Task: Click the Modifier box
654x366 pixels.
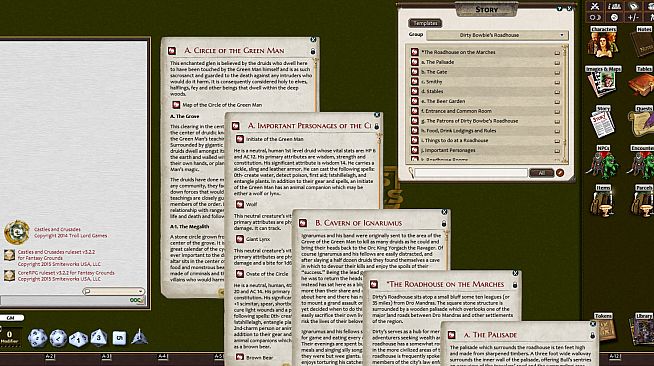Action: coord(9,336)
